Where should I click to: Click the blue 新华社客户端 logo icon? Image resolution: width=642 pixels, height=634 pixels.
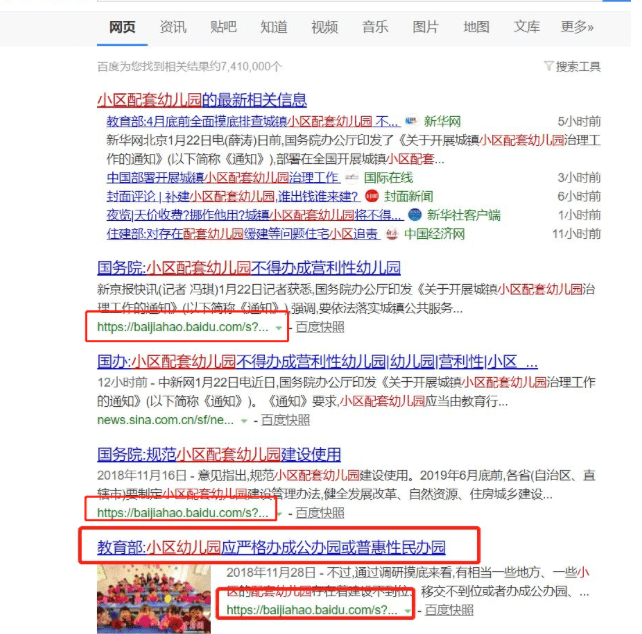pos(415,215)
